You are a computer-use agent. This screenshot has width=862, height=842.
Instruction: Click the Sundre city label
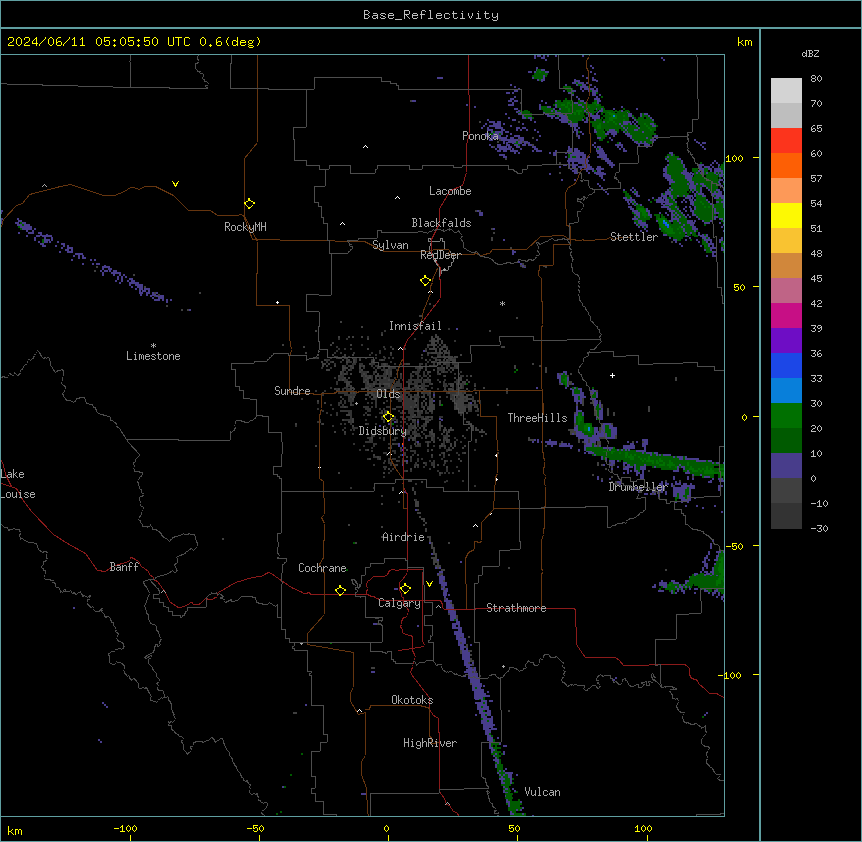[292, 391]
